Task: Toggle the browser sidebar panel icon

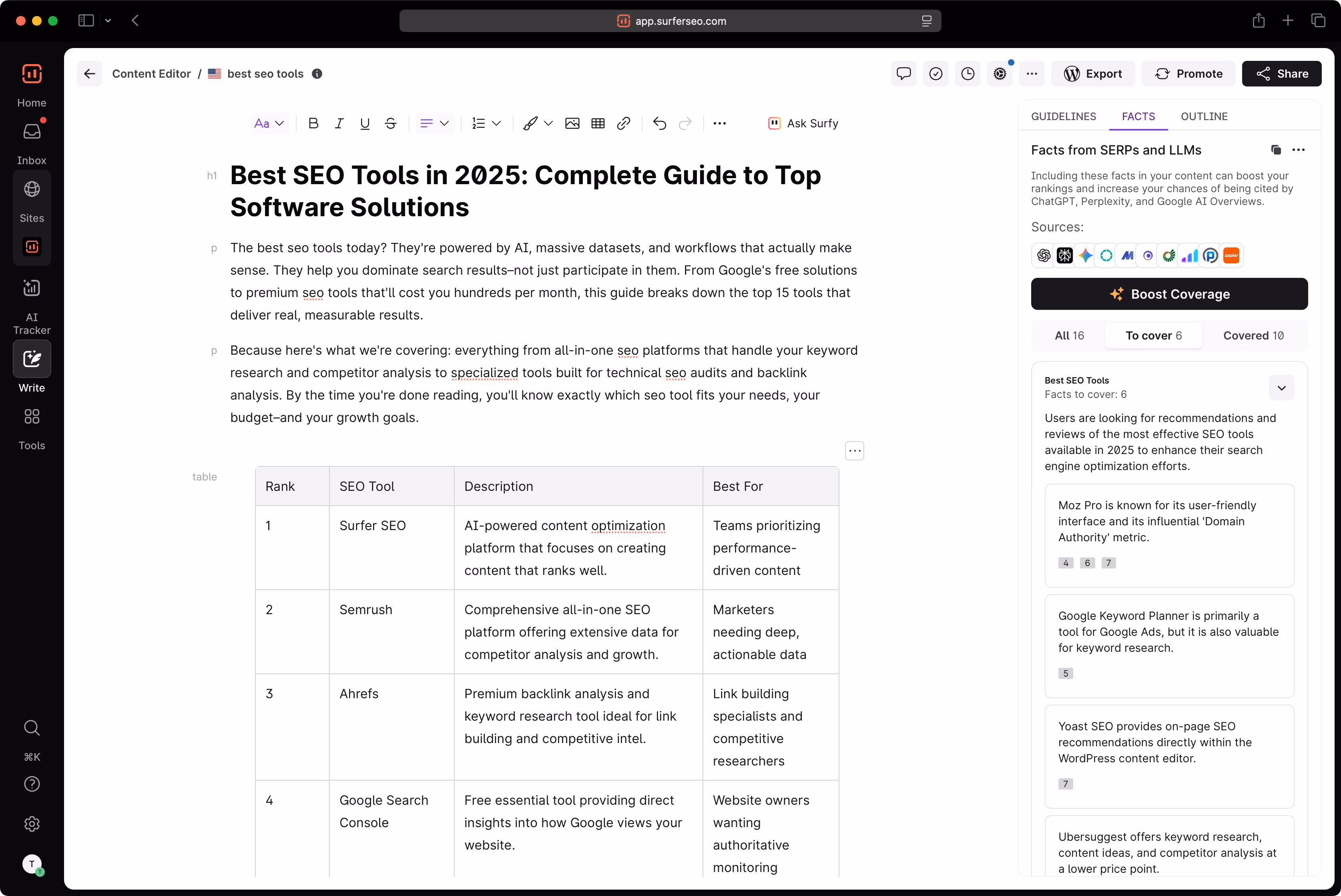Action: click(86, 20)
